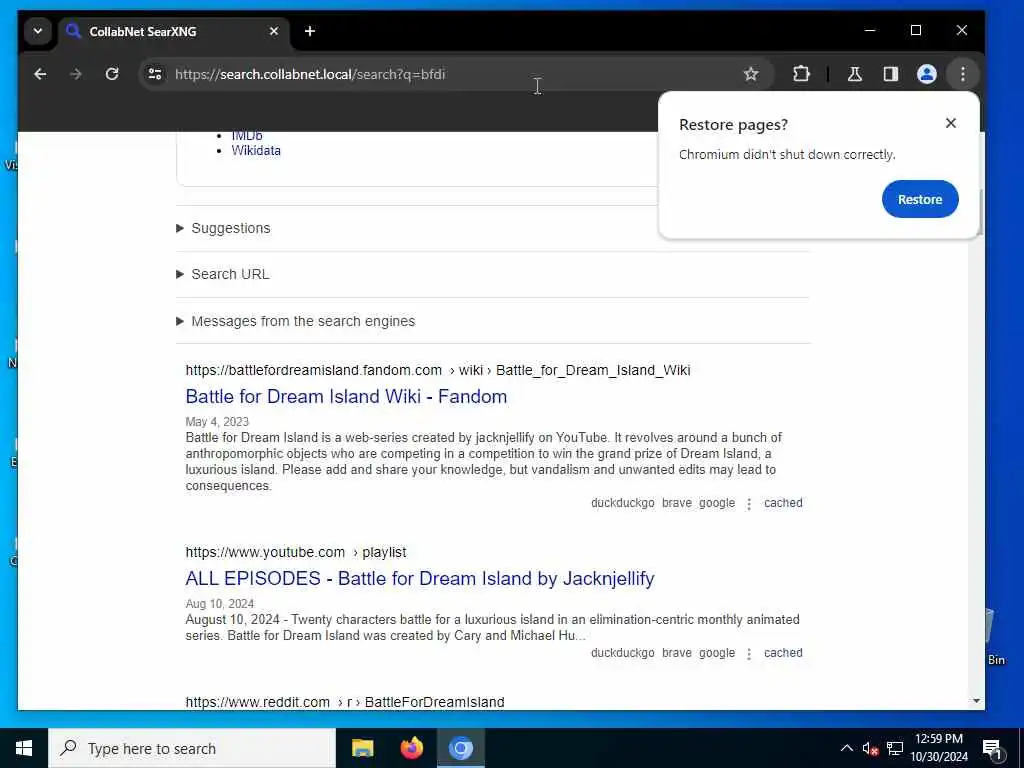Launch Firefox from the taskbar
The image size is (1024, 768).
[x=411, y=748]
